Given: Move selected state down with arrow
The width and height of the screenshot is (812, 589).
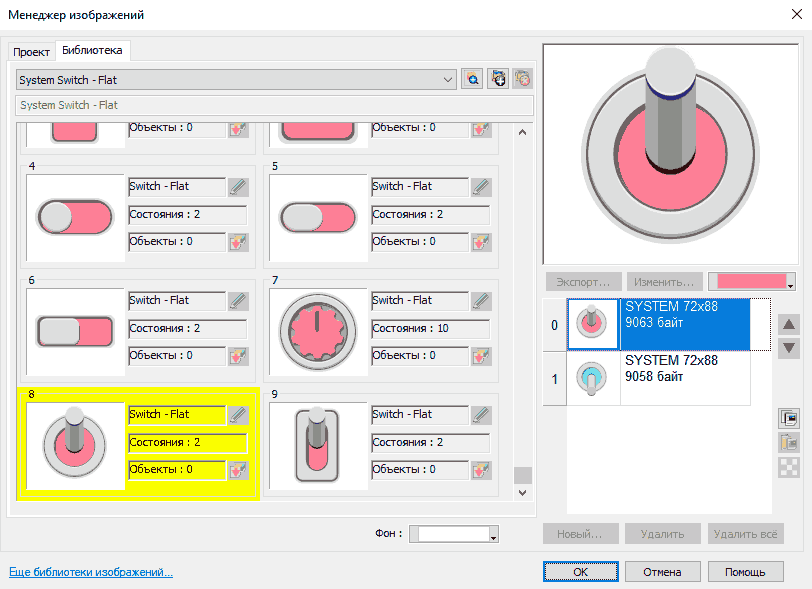Looking at the screenshot, I should click(789, 348).
